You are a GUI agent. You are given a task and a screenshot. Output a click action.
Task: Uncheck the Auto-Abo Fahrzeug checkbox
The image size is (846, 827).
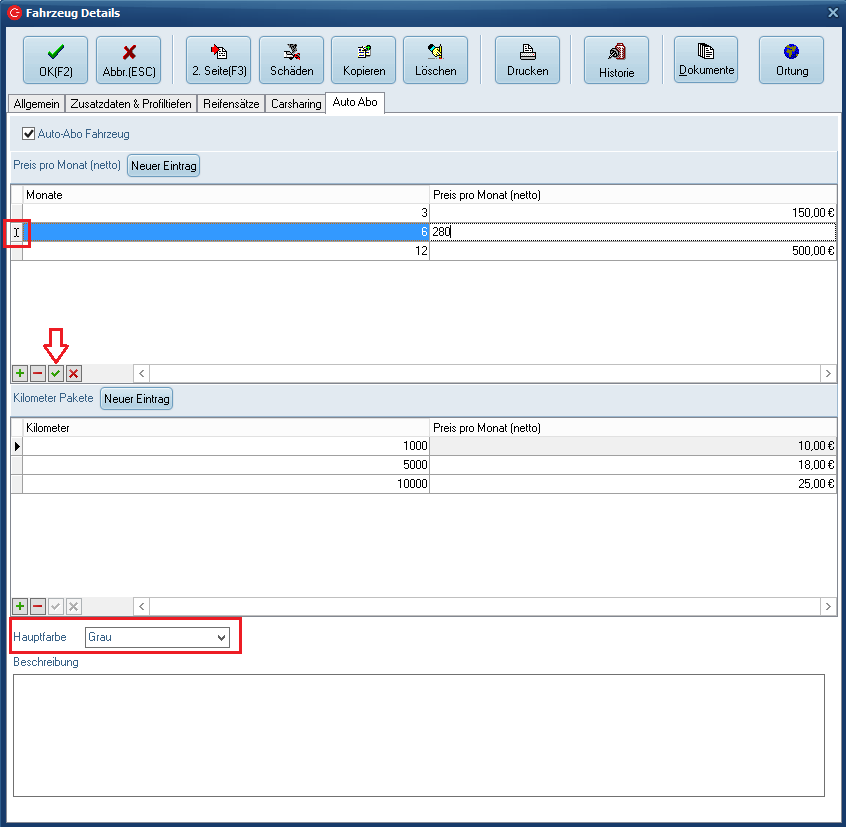[x=29, y=133]
